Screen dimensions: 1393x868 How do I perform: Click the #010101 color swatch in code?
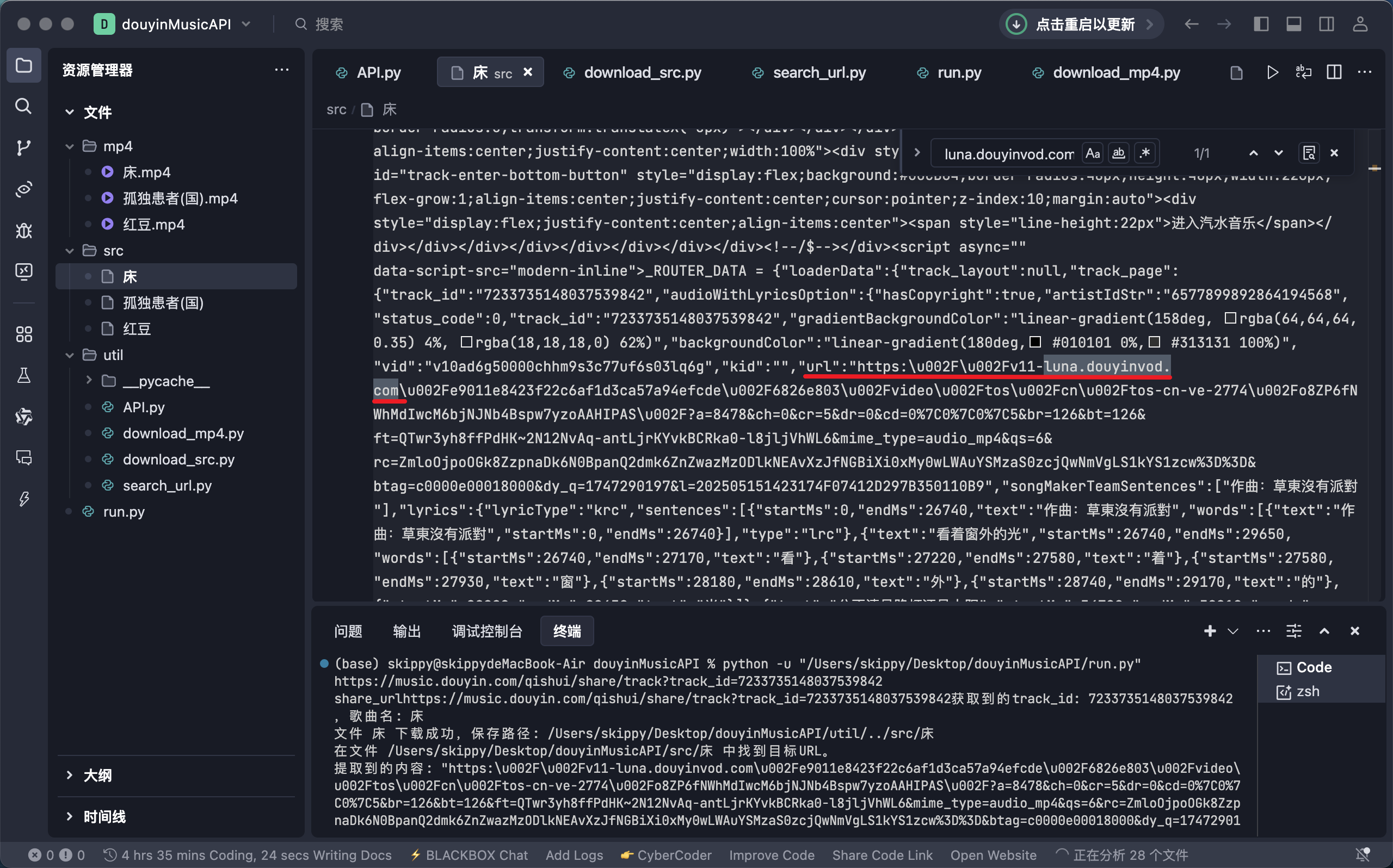point(1035,342)
